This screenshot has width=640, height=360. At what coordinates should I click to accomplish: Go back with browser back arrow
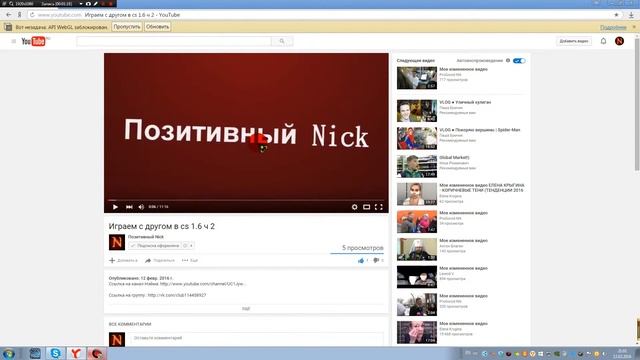pos(9,15)
